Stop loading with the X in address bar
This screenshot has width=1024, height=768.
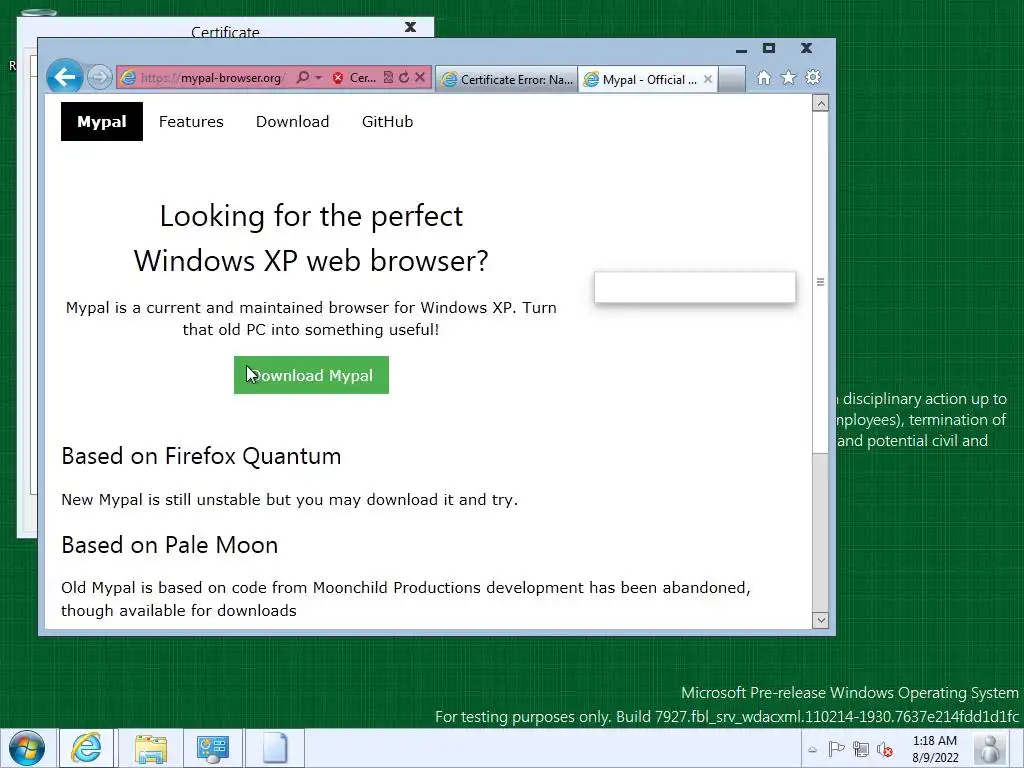[420, 77]
